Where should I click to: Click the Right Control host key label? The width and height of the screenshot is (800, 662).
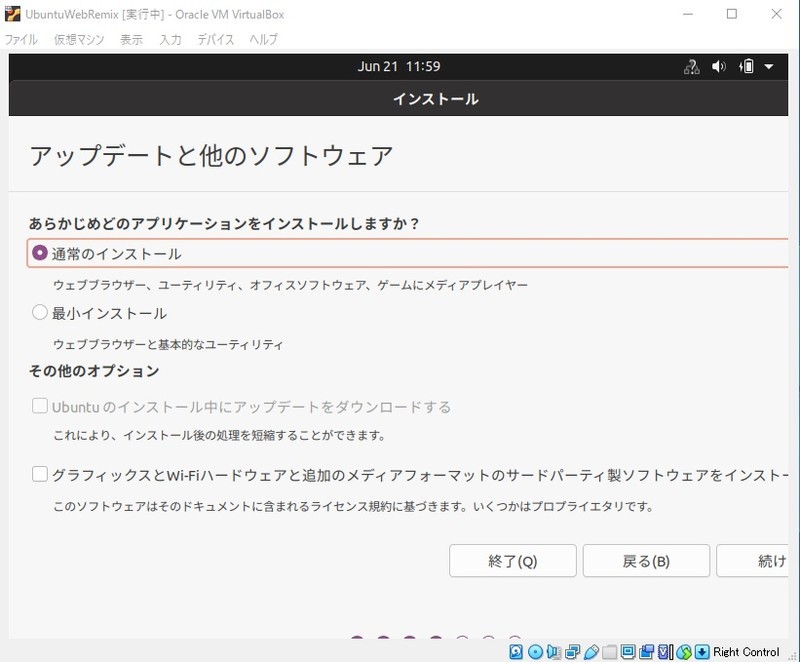pos(746,652)
